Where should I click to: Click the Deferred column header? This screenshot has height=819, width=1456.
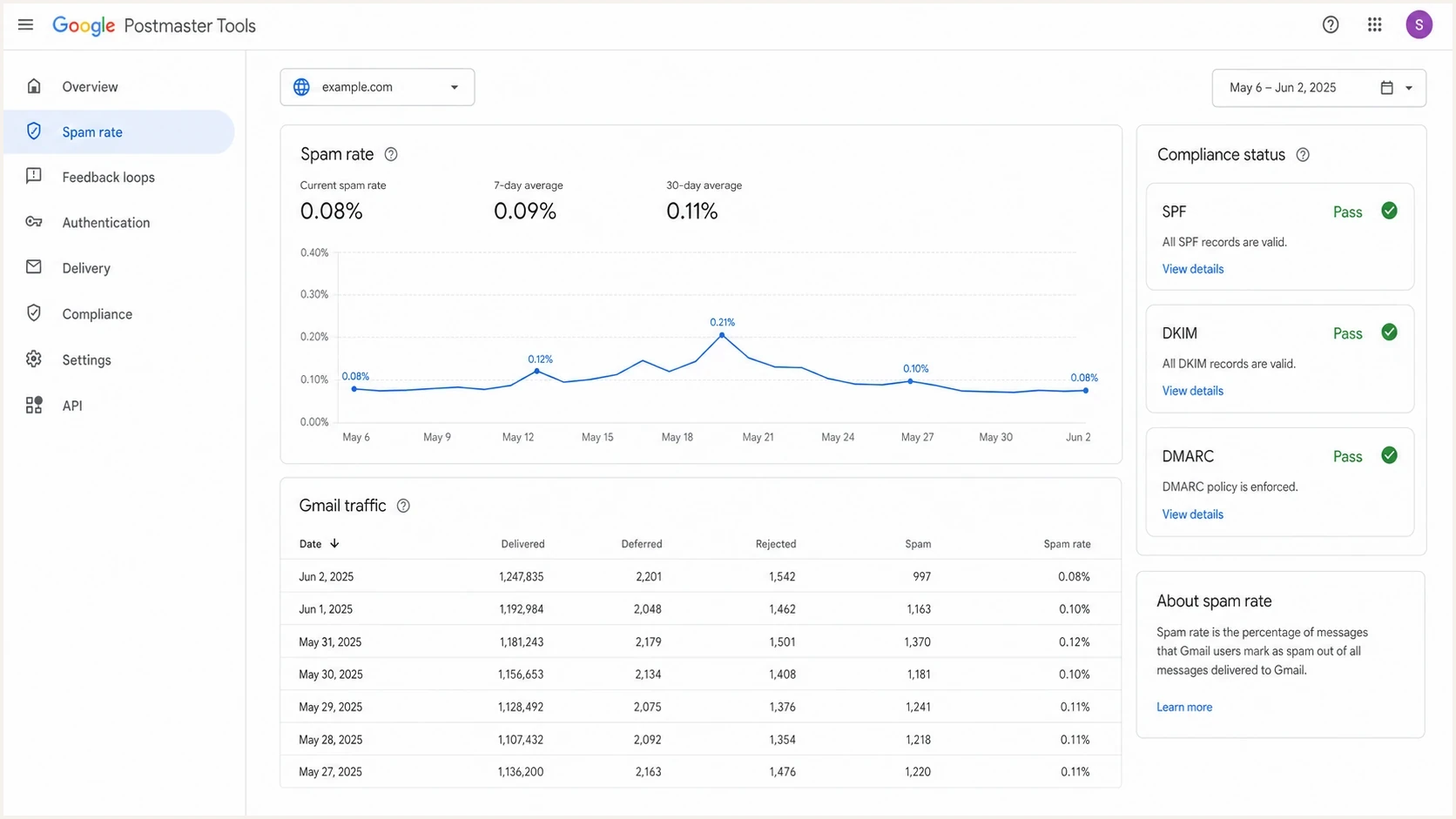click(642, 544)
